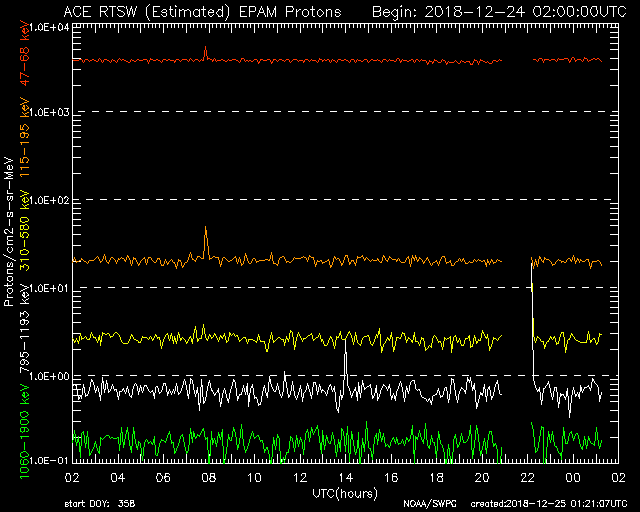Click the 1.0E+02 y-axis tick label
Screen dimensions: 640x512
click(47, 200)
